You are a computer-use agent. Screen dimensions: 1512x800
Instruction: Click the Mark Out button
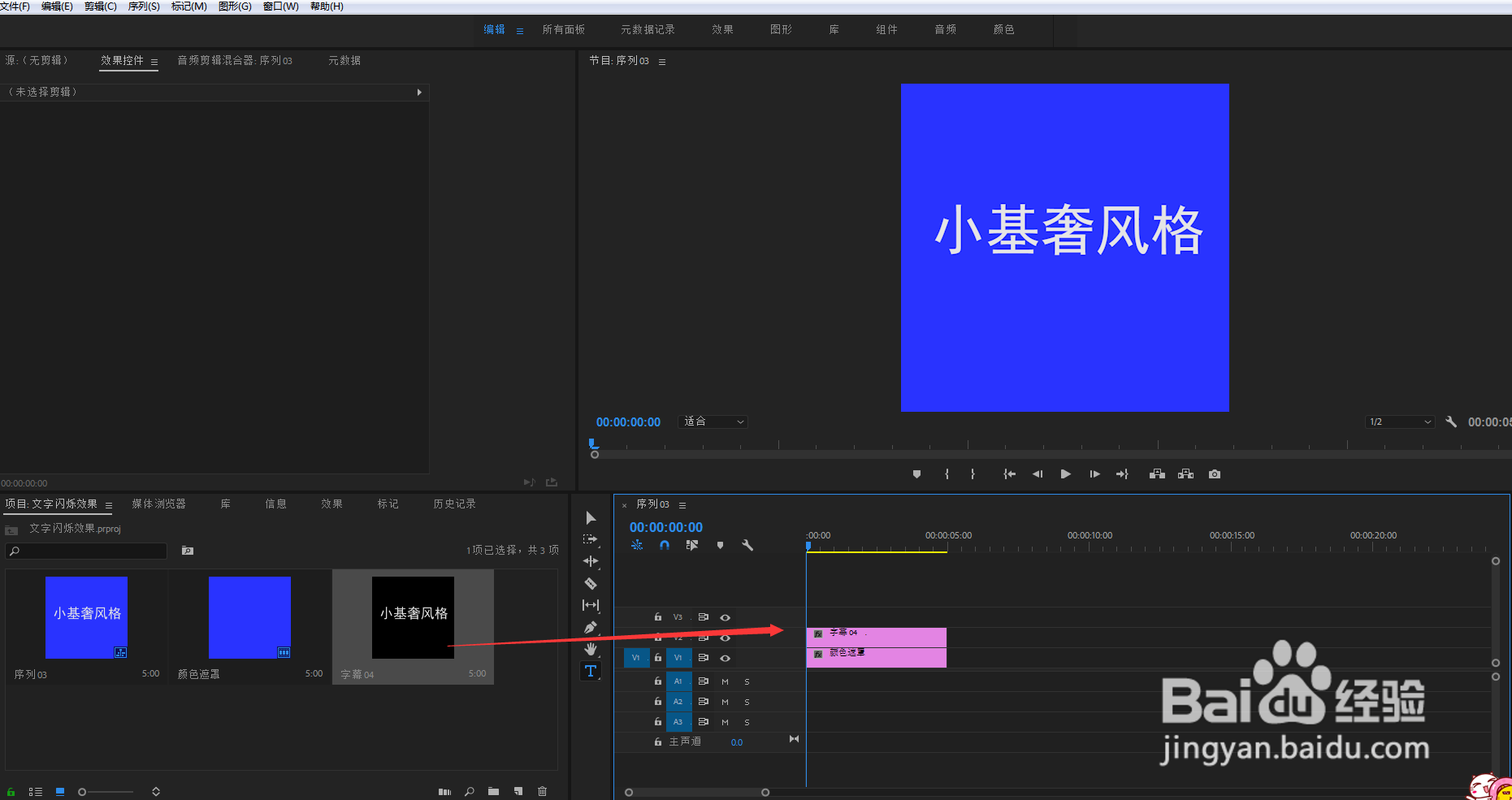973,474
